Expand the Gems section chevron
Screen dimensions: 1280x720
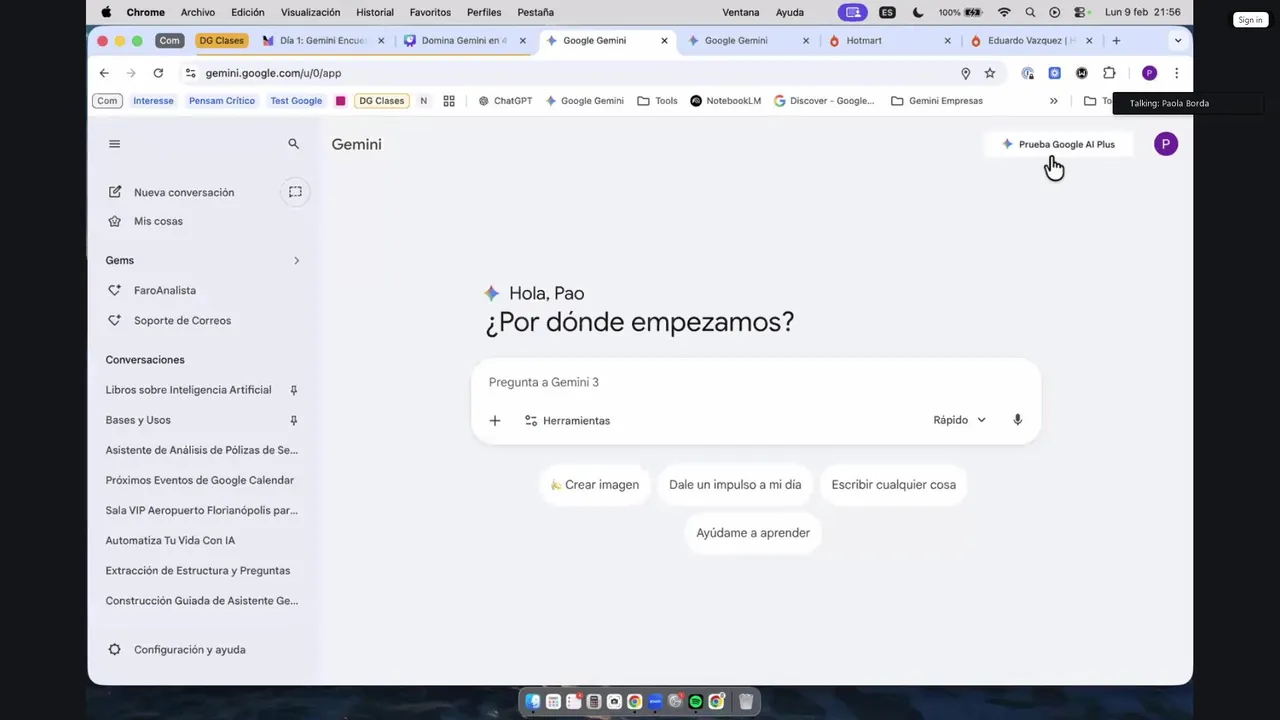tap(296, 261)
